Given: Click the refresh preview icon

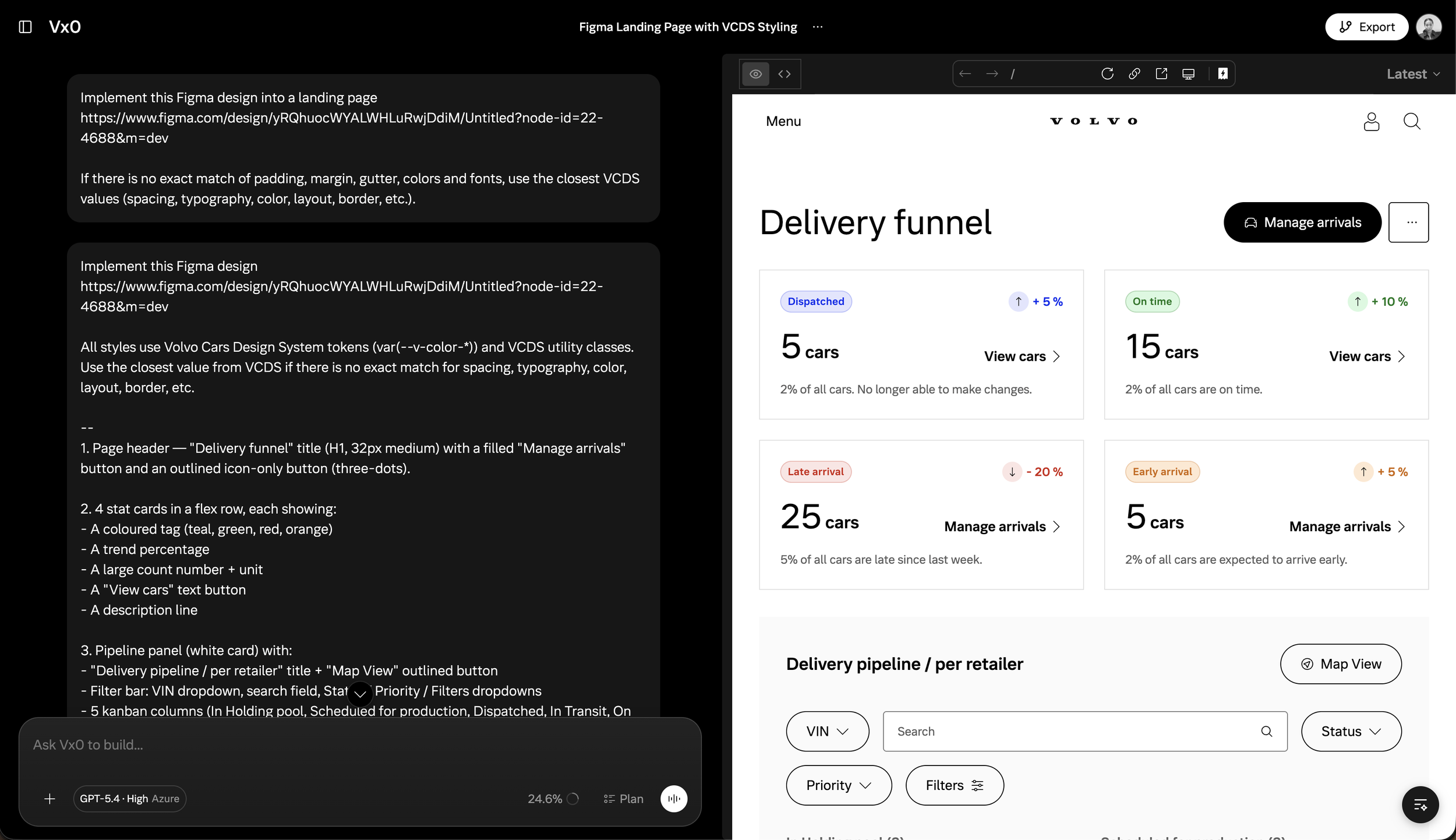Looking at the screenshot, I should click(x=1107, y=74).
